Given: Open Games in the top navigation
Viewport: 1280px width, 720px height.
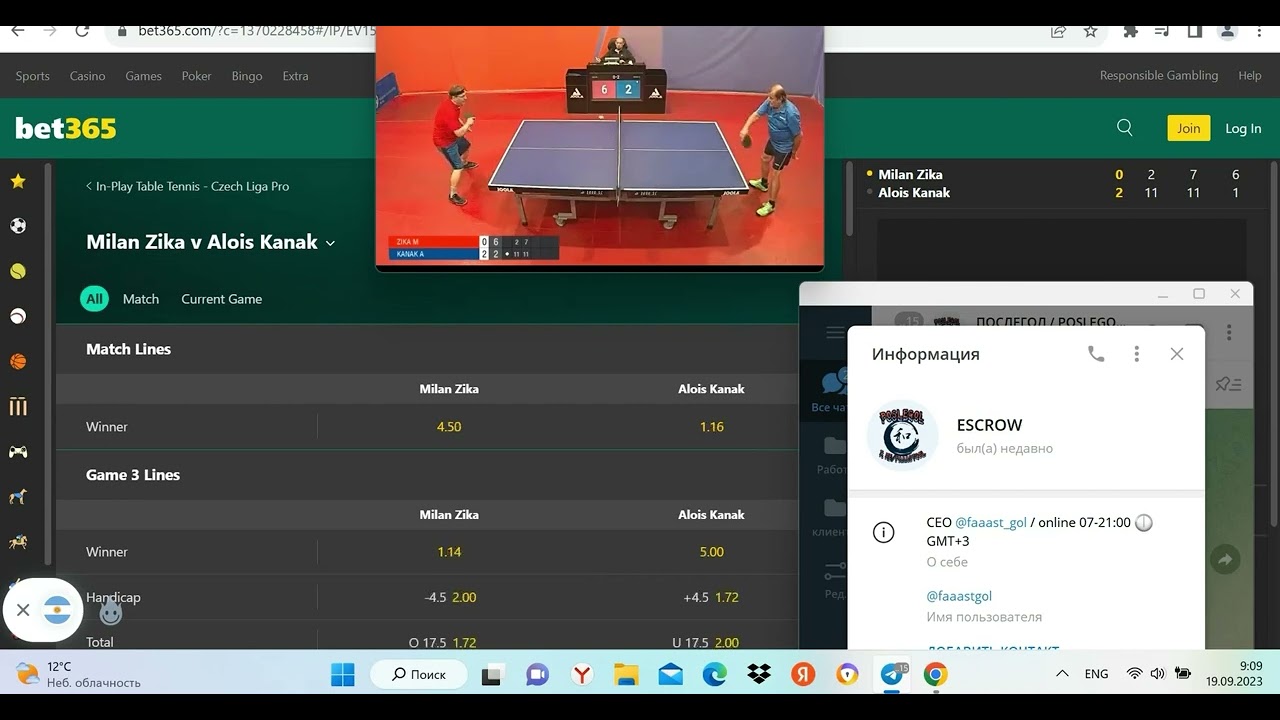Looking at the screenshot, I should click(x=143, y=76).
